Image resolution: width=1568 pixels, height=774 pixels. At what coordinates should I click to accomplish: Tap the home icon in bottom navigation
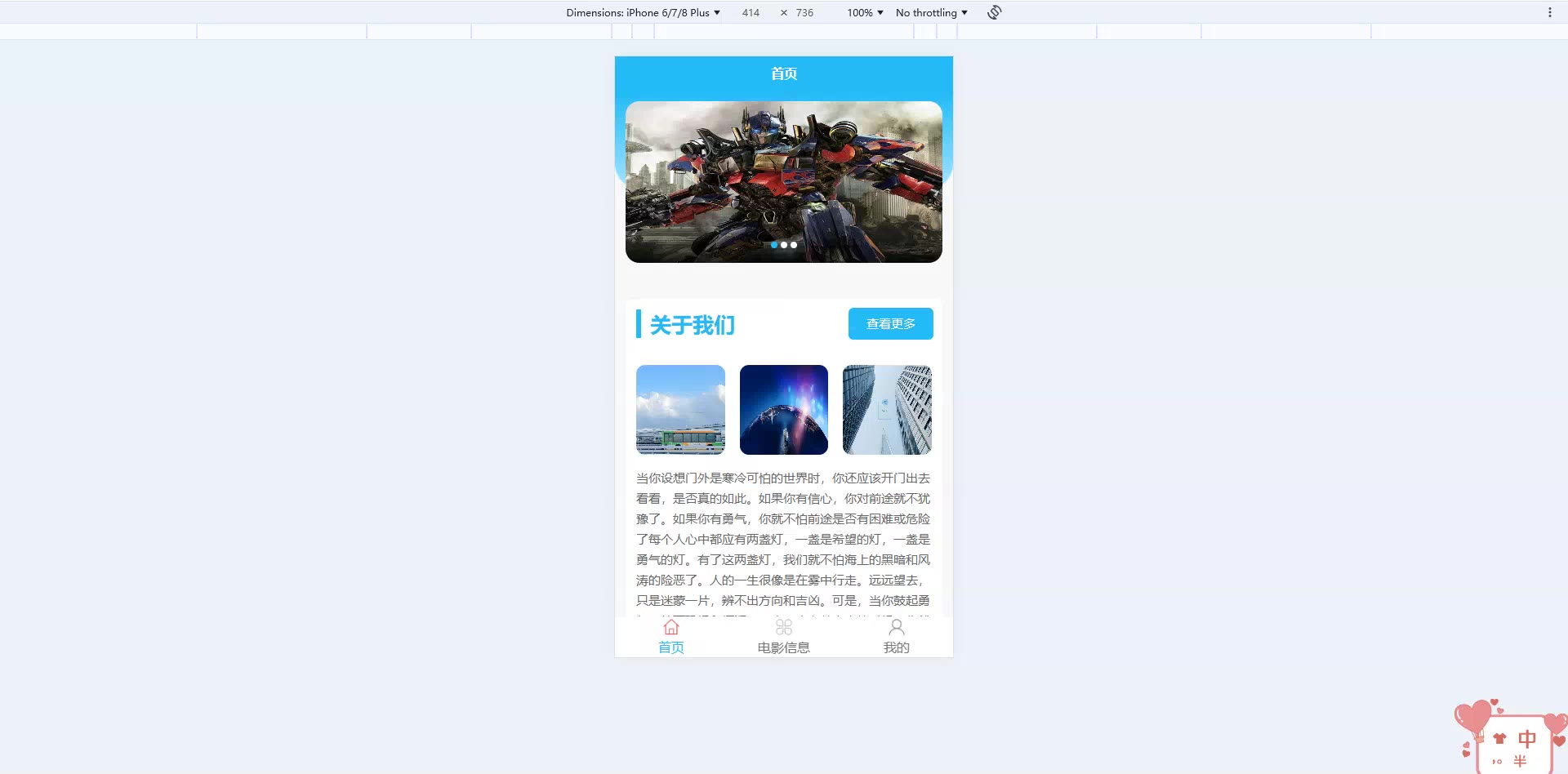pyautogui.click(x=671, y=627)
